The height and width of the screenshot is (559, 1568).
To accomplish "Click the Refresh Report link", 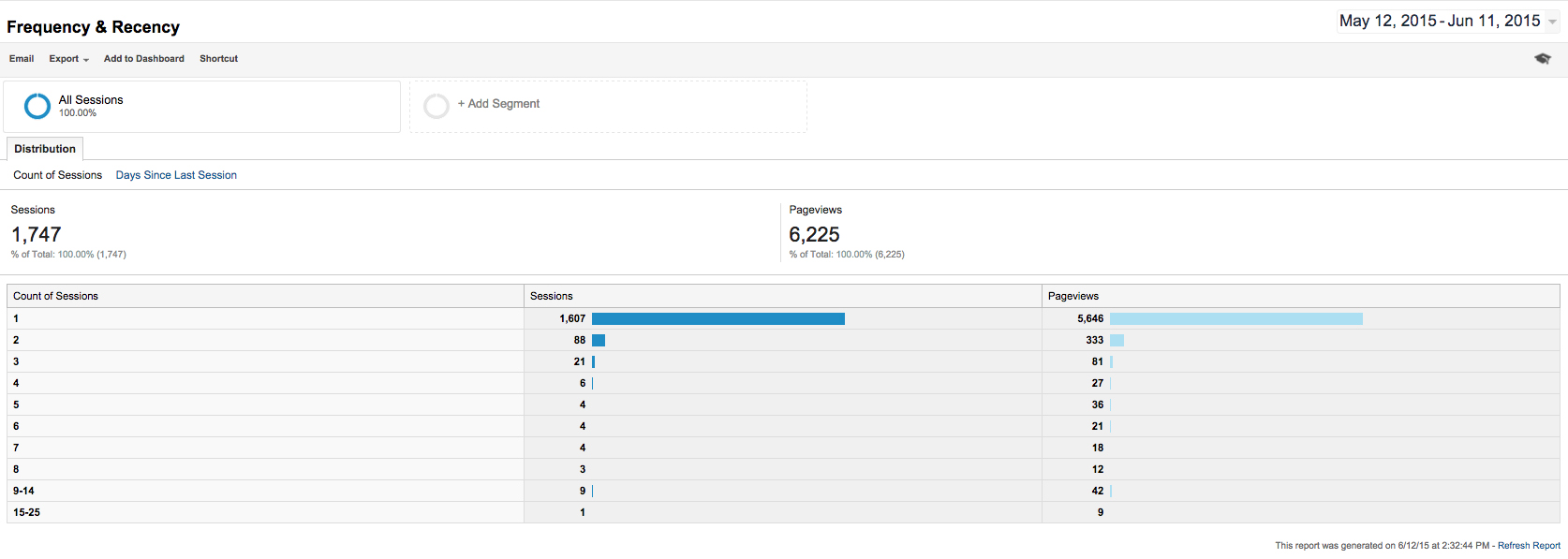I will pyautogui.click(x=1529, y=546).
